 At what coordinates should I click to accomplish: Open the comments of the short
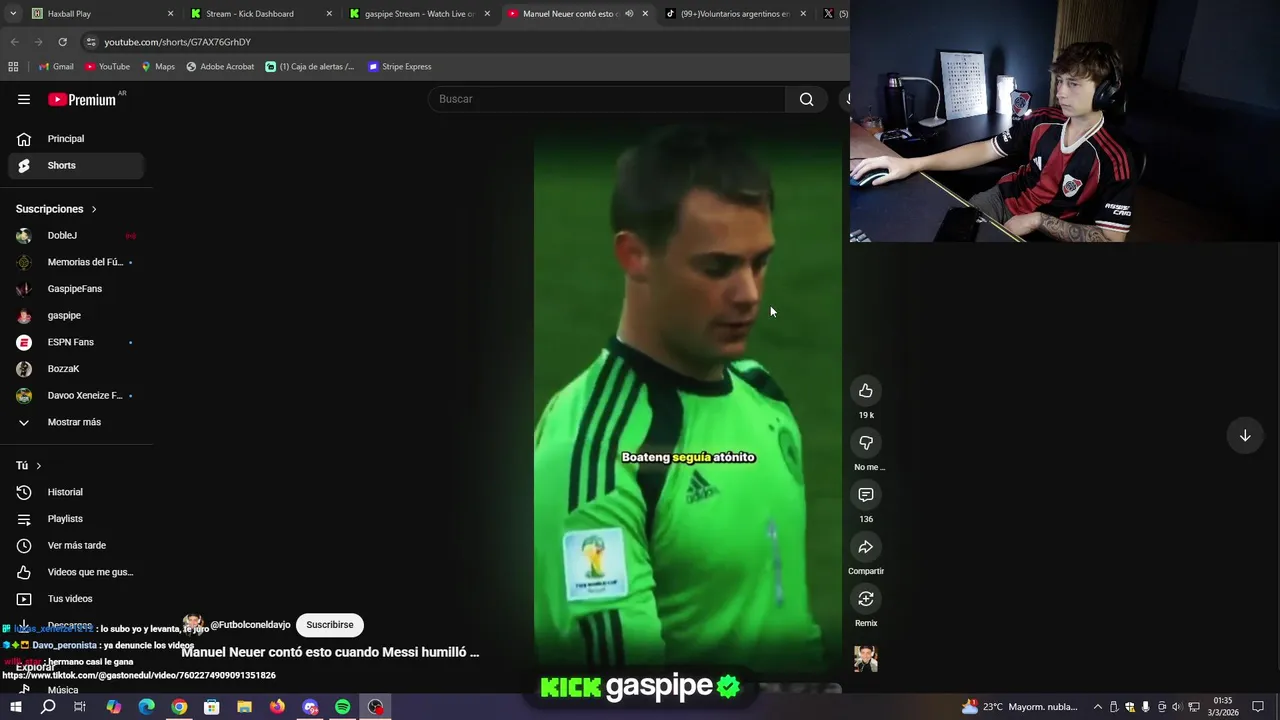pos(866,495)
